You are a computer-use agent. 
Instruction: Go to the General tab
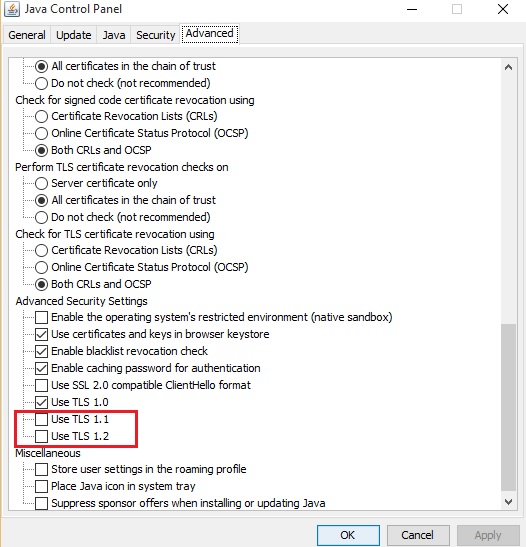(27, 35)
